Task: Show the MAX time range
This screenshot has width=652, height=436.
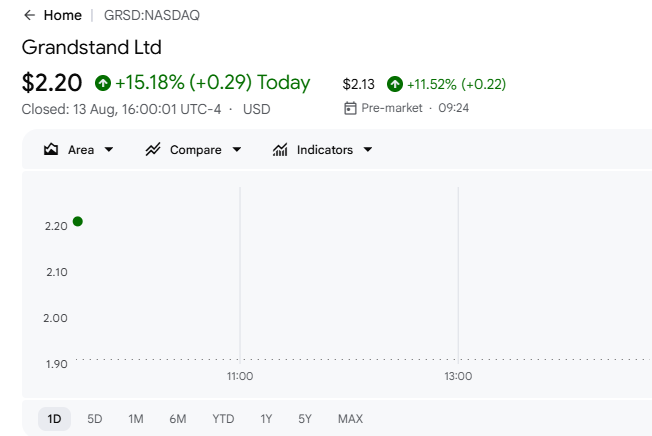Action: coord(350,419)
